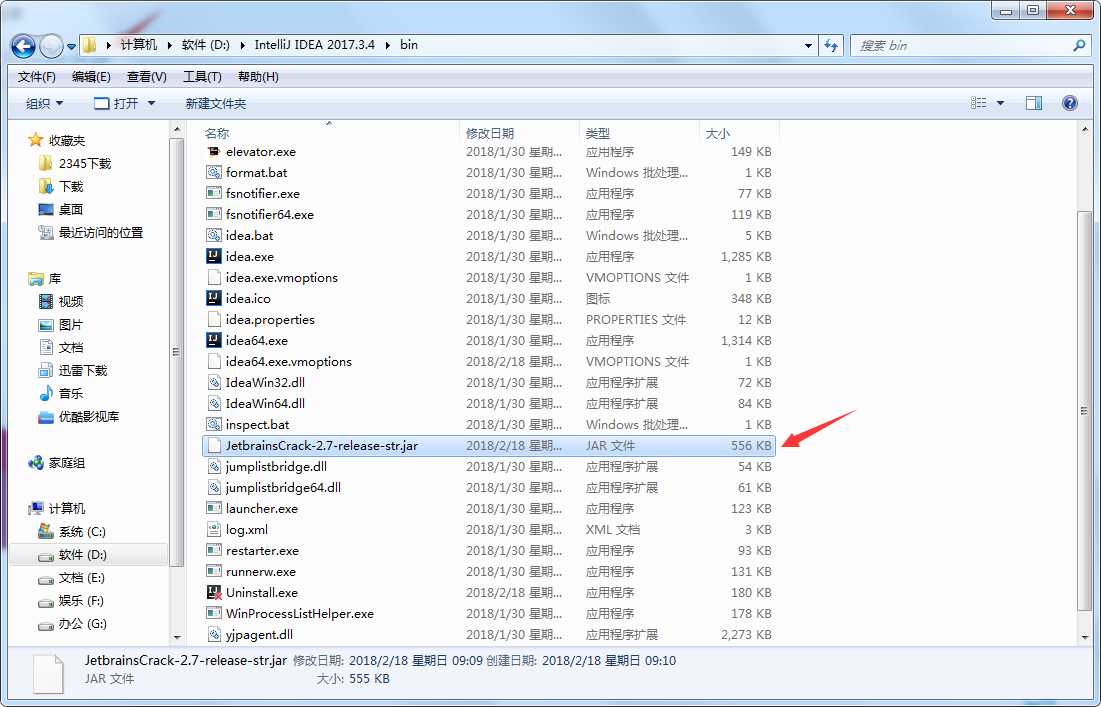The image size is (1101, 707).
Task: Open the 系统 (C:) drive
Action: click(x=72, y=531)
